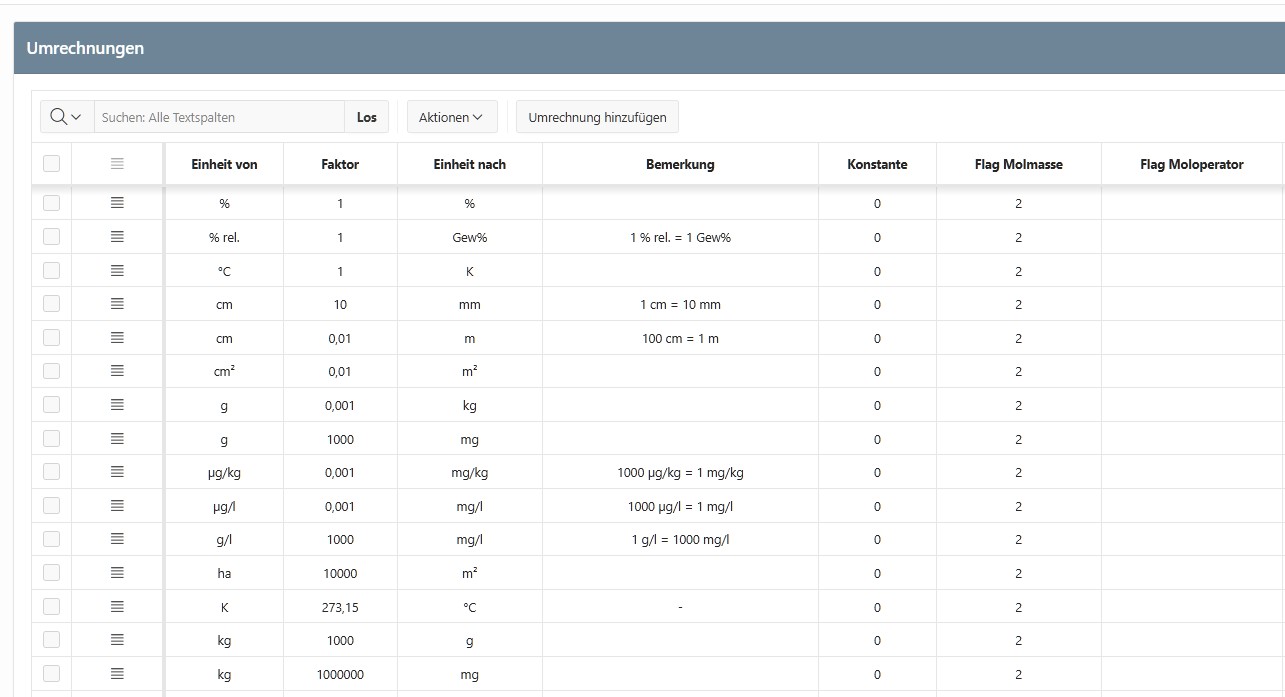
Task: Open row actions for the ha row
Action: point(117,573)
